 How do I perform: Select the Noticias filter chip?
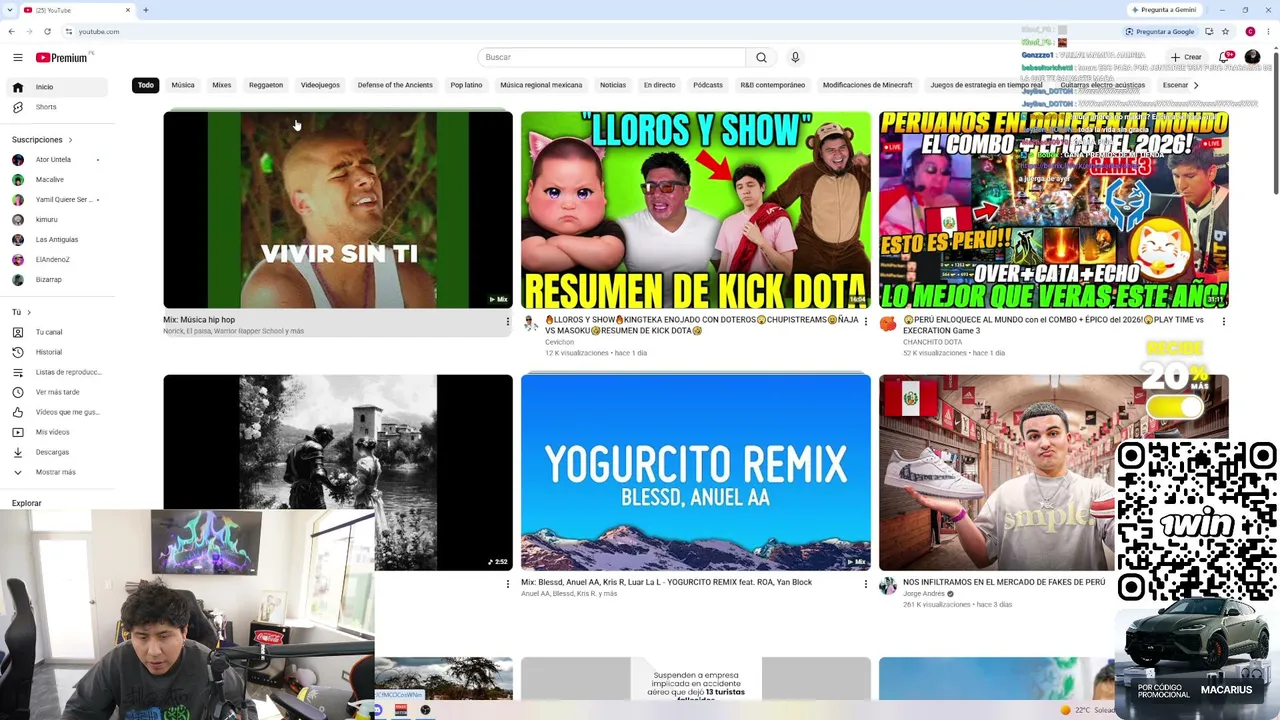613,85
